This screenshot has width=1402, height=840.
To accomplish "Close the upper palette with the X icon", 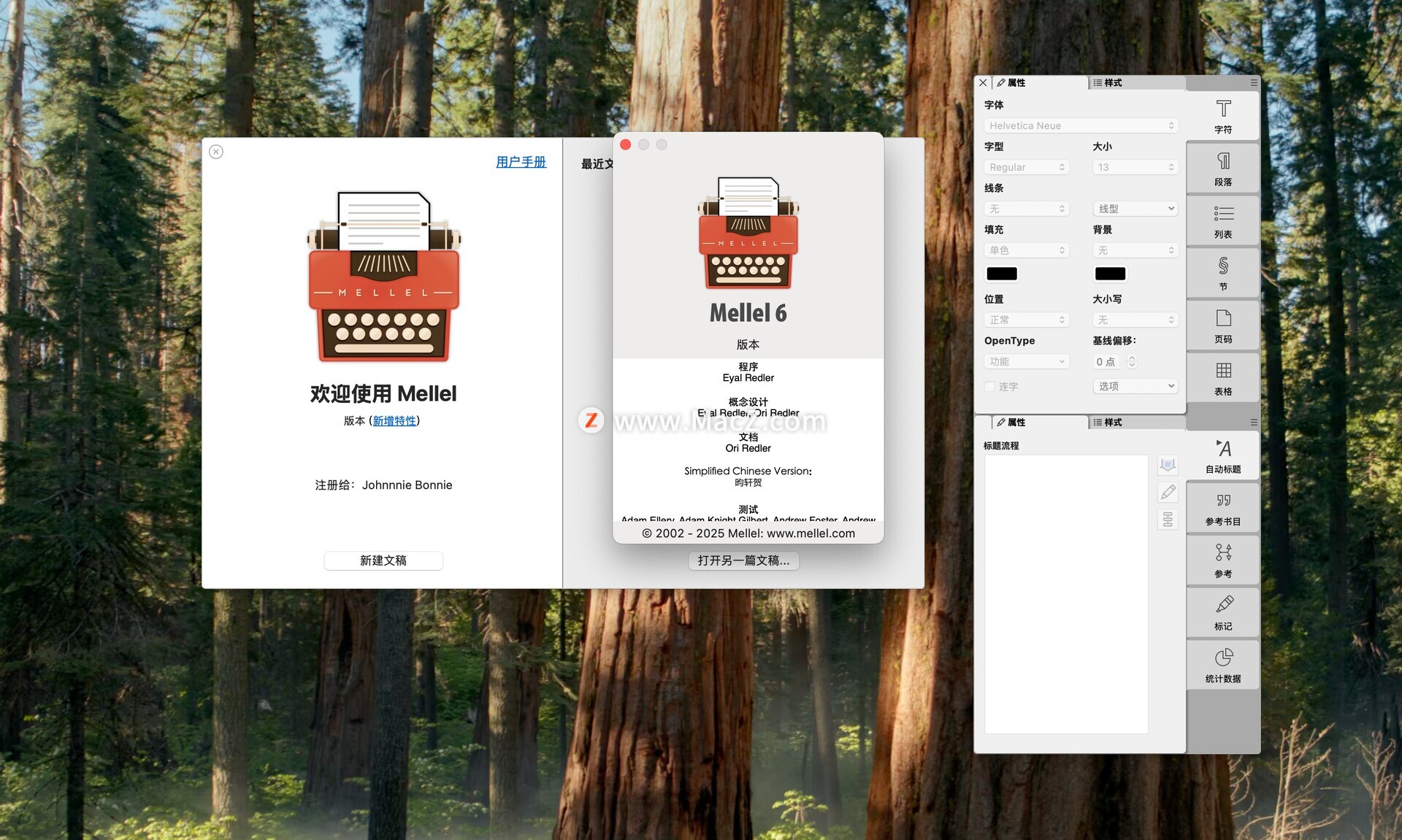I will (983, 82).
